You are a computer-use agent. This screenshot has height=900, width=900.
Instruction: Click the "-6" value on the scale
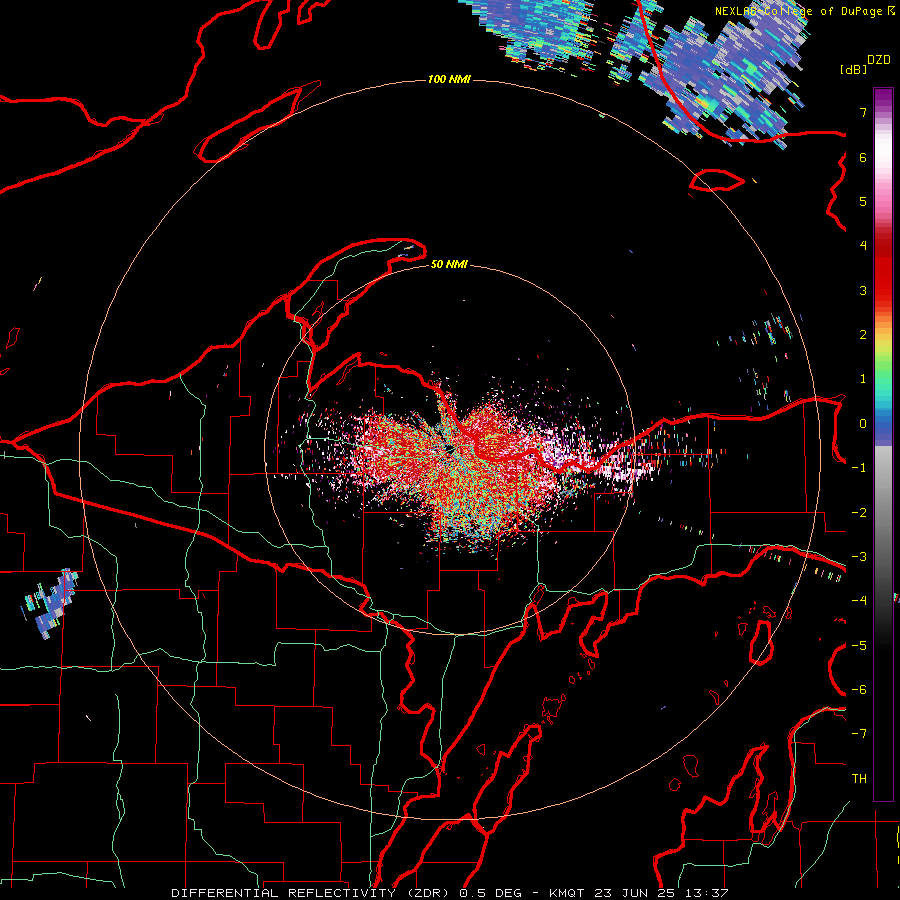pos(859,690)
